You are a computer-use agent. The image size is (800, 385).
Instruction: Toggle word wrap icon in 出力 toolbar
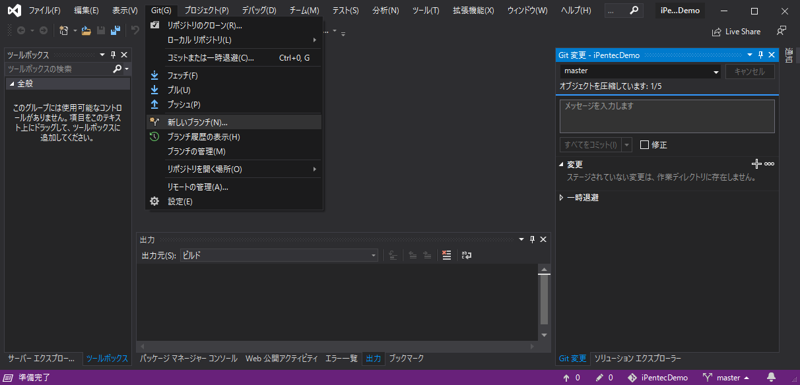[x=466, y=255]
